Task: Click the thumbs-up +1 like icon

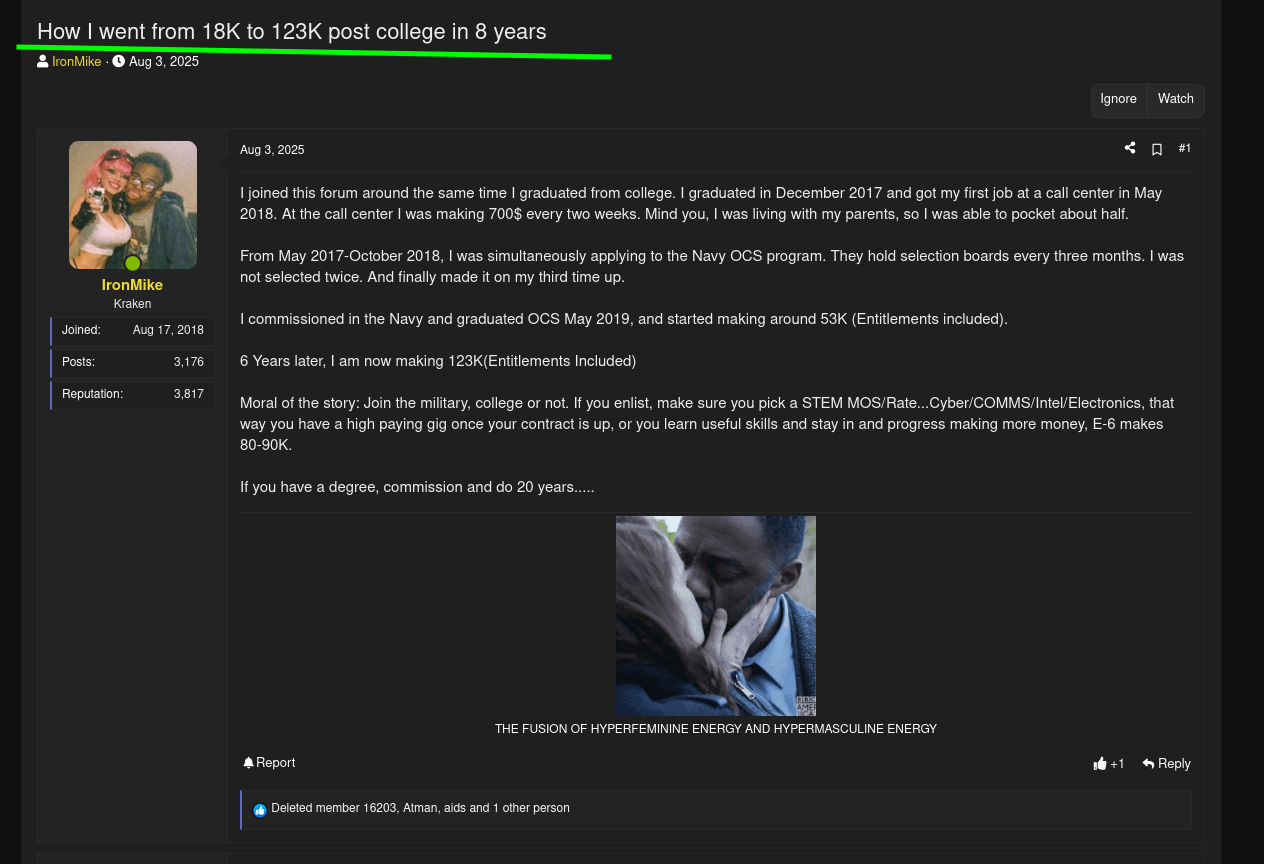Action: pos(1100,763)
